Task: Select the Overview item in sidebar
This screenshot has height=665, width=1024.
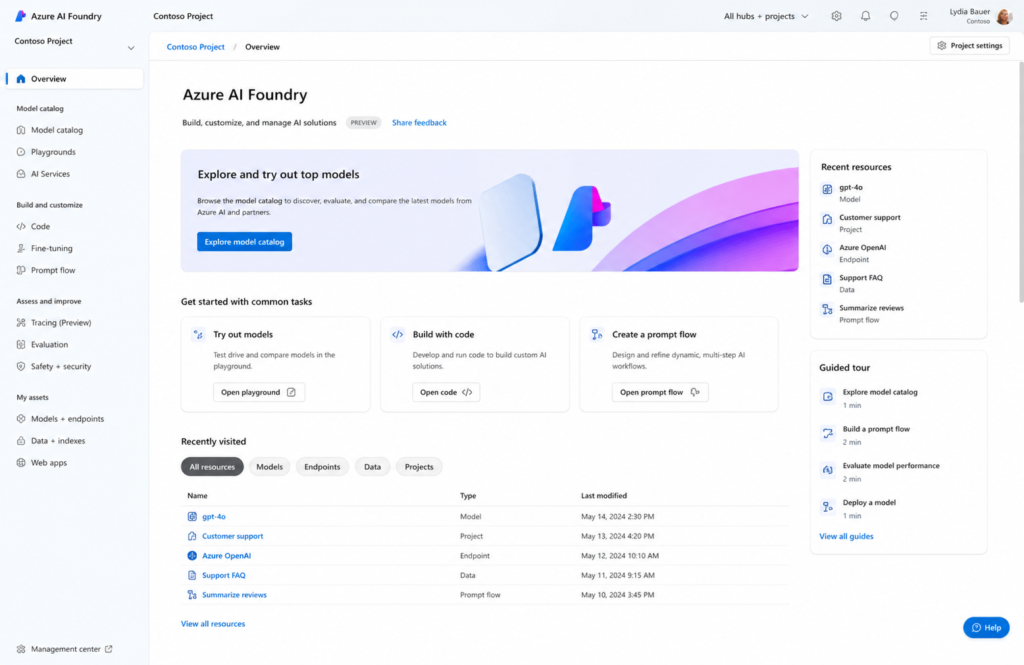Action: click(74, 78)
